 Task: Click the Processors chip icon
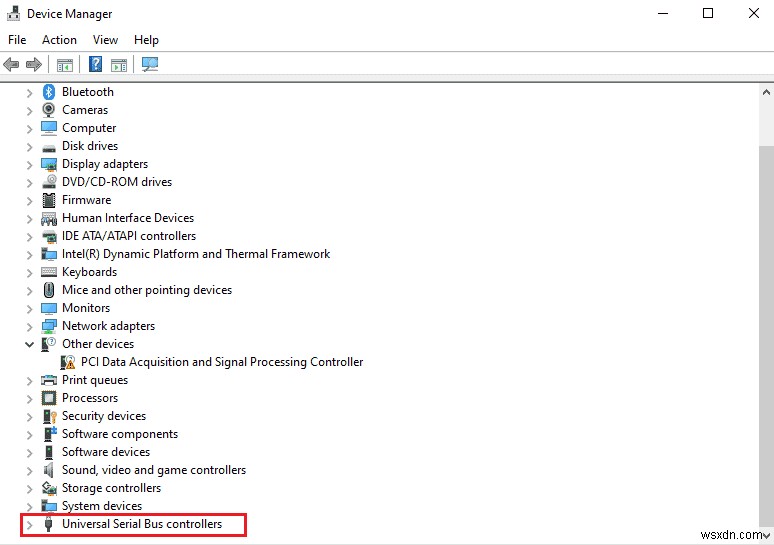pyautogui.click(x=49, y=398)
